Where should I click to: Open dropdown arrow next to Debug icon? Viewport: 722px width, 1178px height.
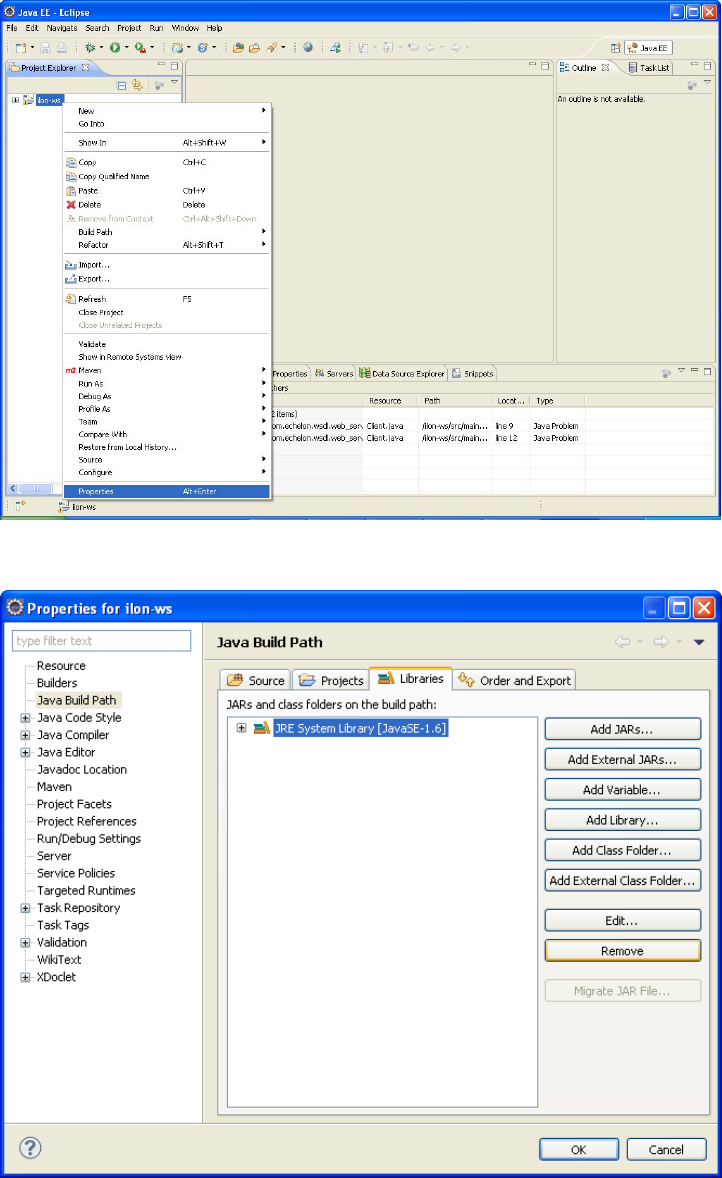coord(101,48)
